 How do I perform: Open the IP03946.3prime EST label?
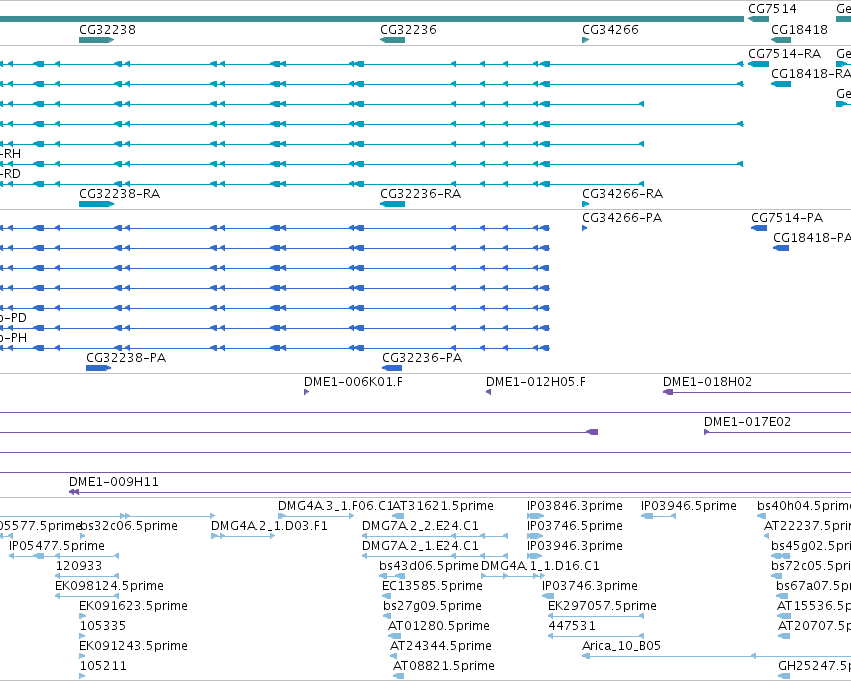(575, 546)
